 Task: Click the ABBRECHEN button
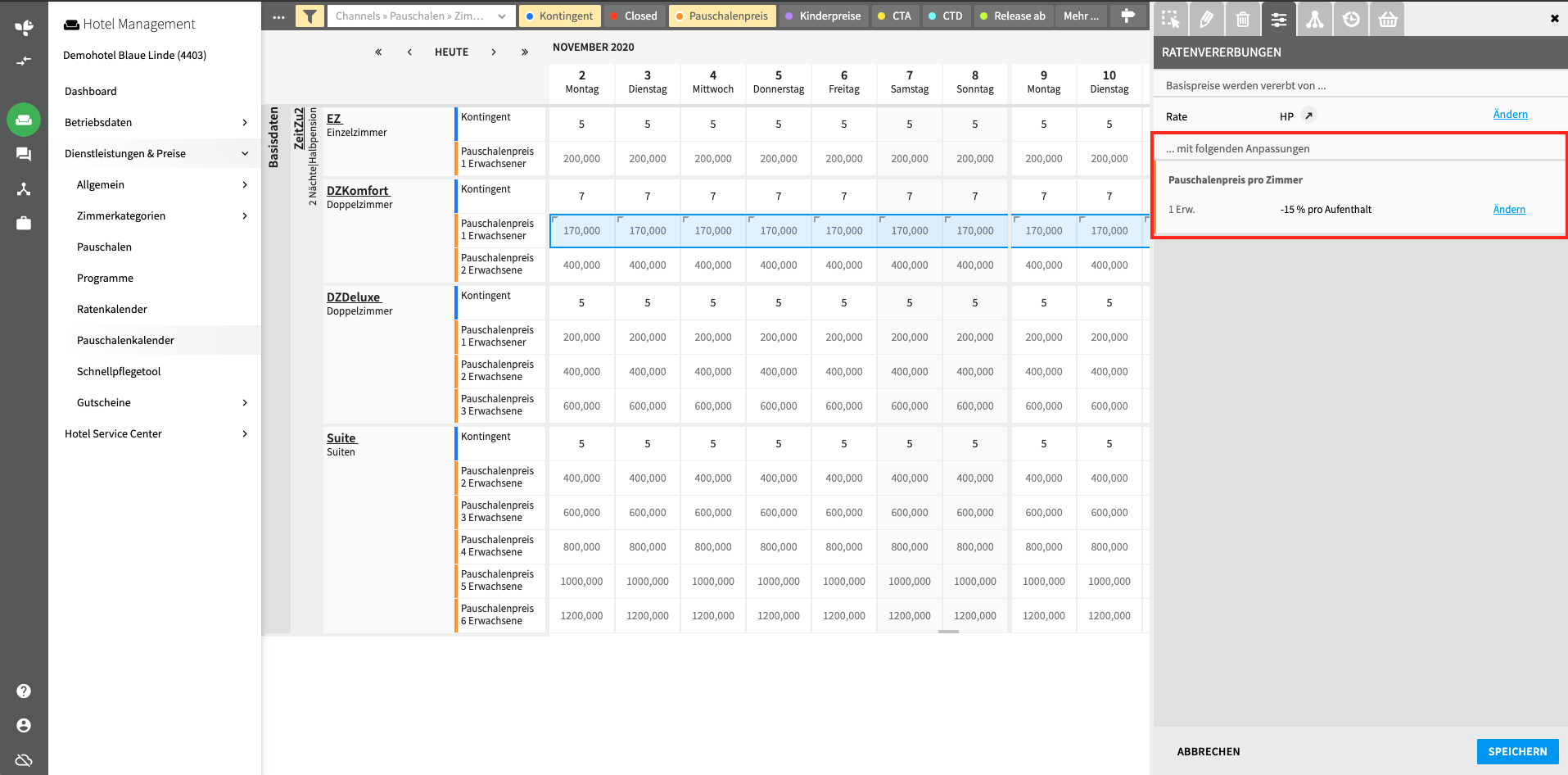coord(1209,751)
